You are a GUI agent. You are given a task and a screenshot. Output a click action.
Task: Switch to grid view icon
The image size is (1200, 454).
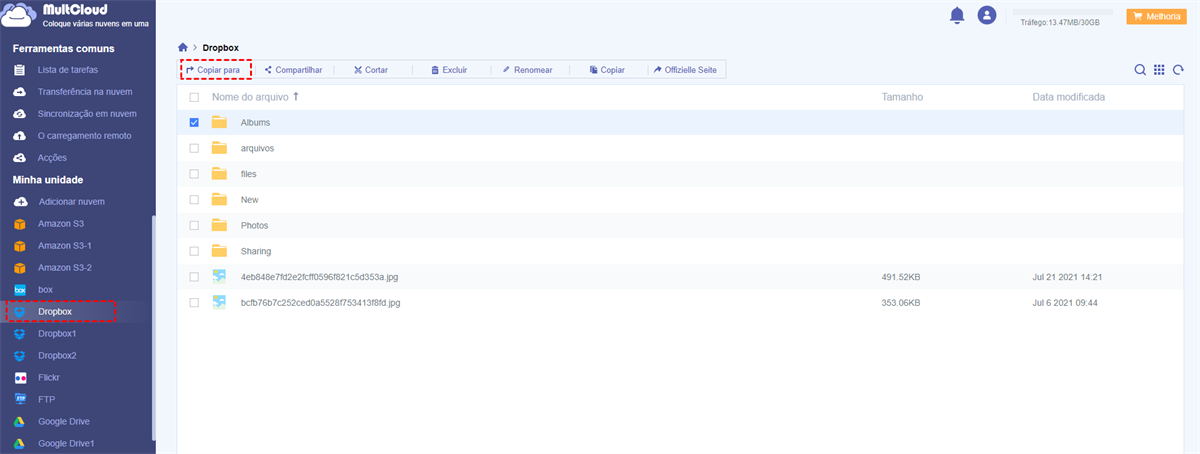[1159, 70]
